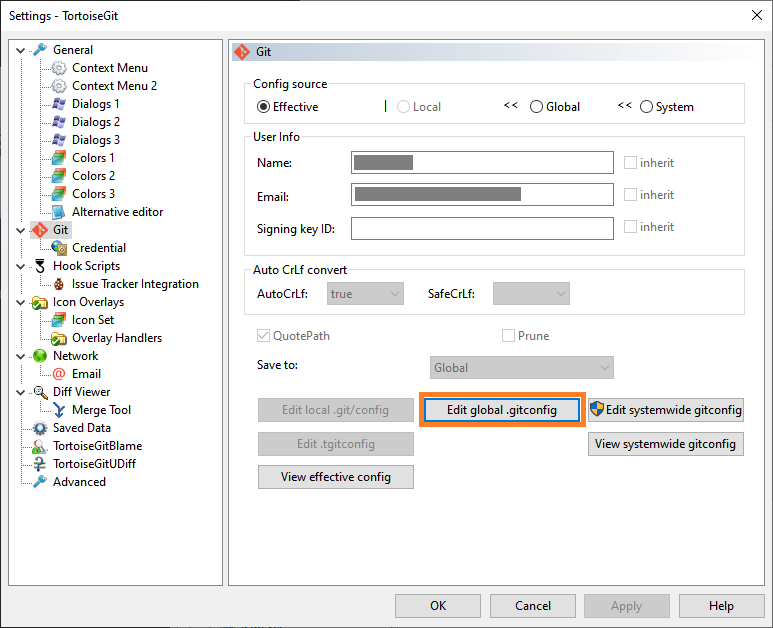The width and height of the screenshot is (773, 628).
Task: Open Issue Tracker Integration bug icon
Action: (x=59, y=284)
